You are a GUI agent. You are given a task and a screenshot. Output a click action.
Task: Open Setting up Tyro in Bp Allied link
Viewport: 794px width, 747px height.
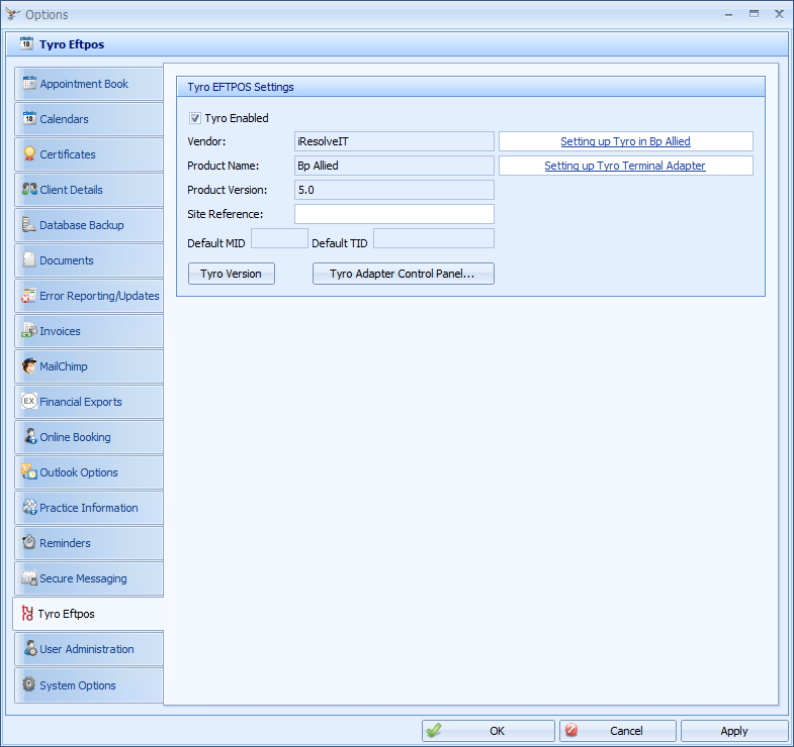coord(625,141)
